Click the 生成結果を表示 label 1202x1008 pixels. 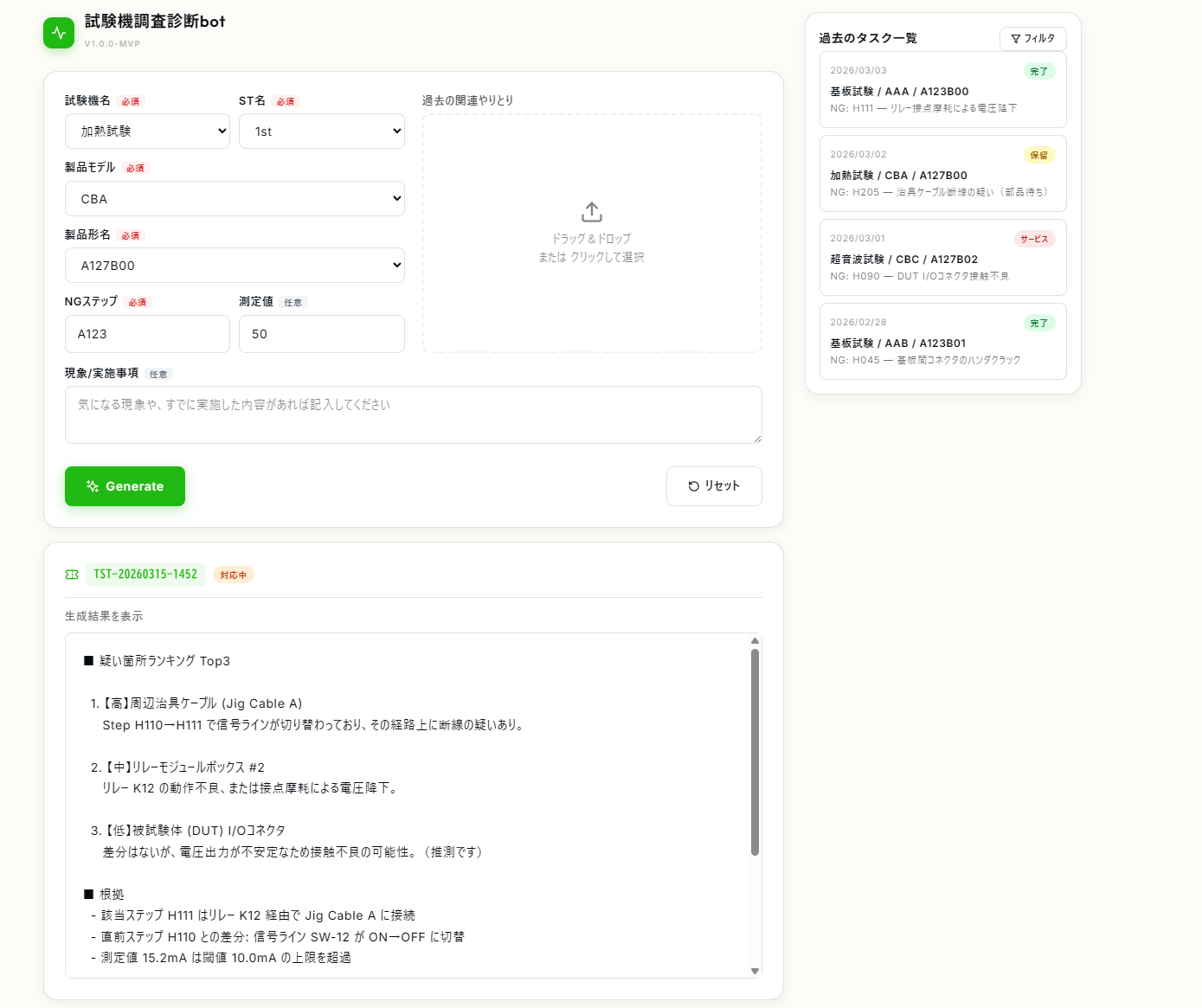pyautogui.click(x=104, y=617)
